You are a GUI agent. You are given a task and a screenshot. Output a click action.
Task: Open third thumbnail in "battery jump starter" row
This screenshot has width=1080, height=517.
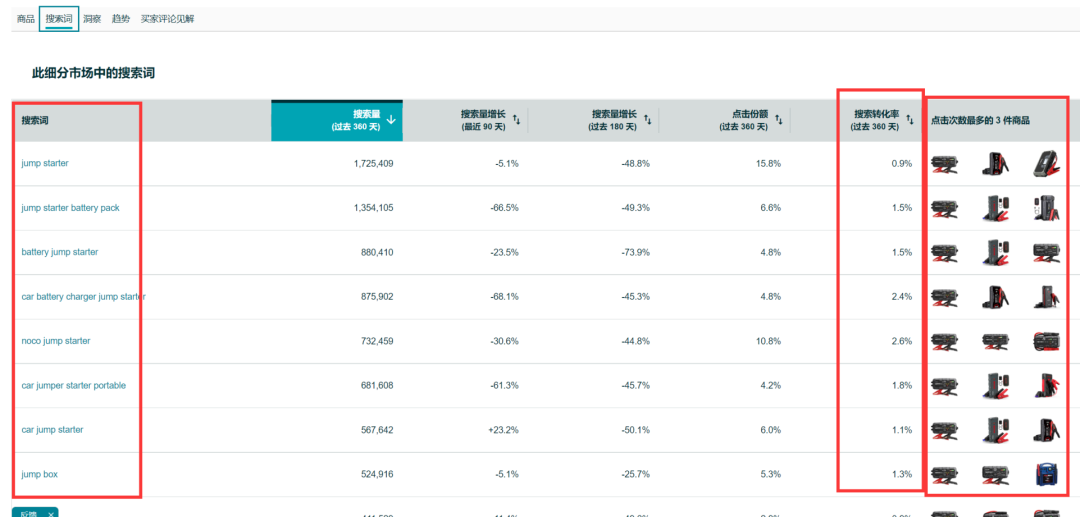[x=1046, y=253]
